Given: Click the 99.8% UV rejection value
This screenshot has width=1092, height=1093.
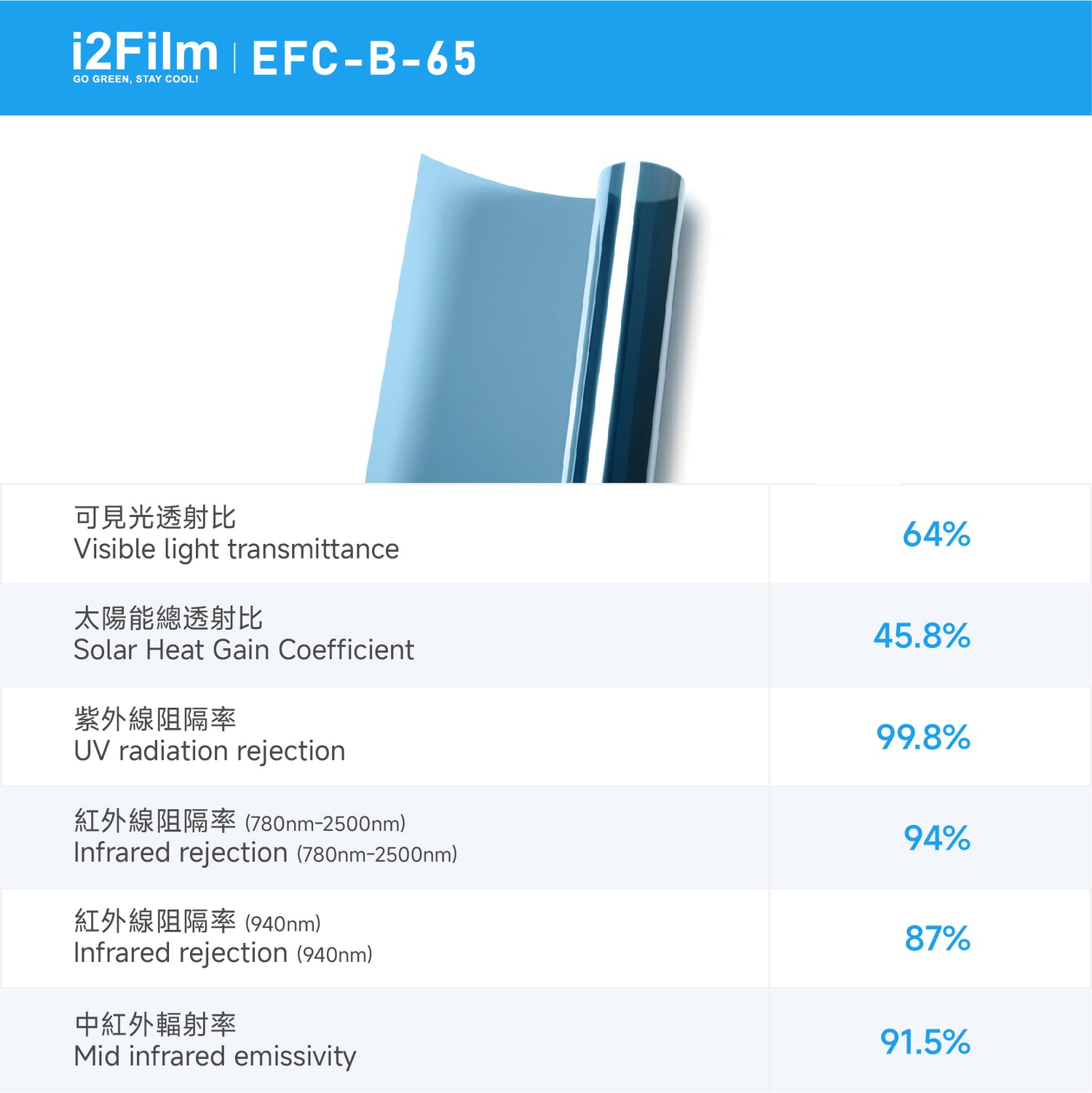Looking at the screenshot, I should (923, 736).
